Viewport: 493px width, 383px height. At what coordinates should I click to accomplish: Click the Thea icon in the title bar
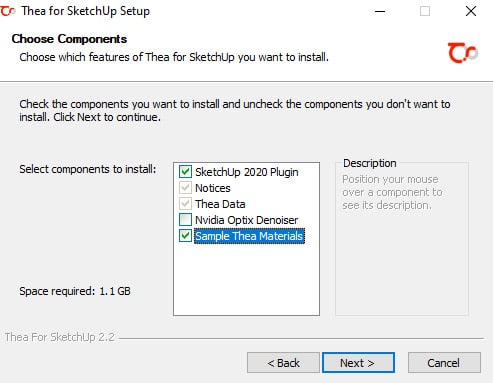tap(8, 11)
